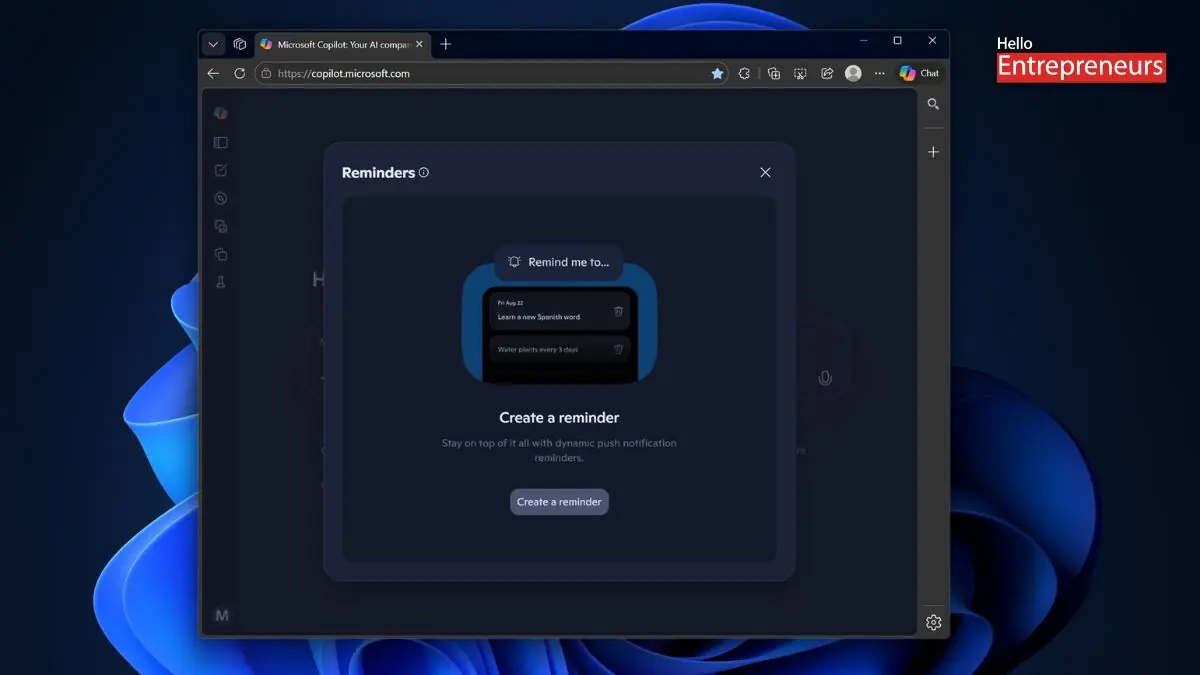Toggle the Copilot sidebar panel icon
Screen dimensions: 1200x675
coord(221,143)
